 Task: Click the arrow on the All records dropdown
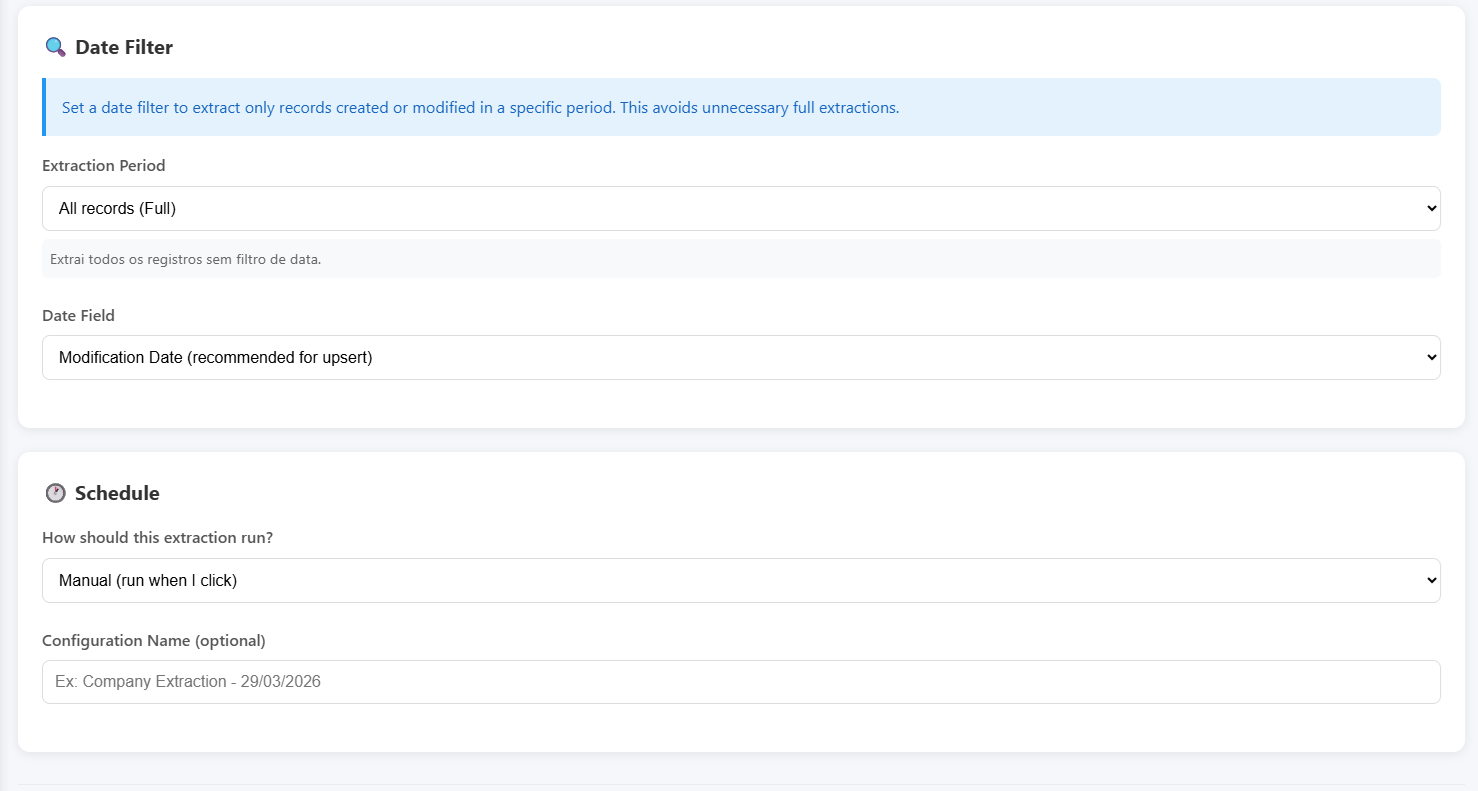pos(1431,208)
